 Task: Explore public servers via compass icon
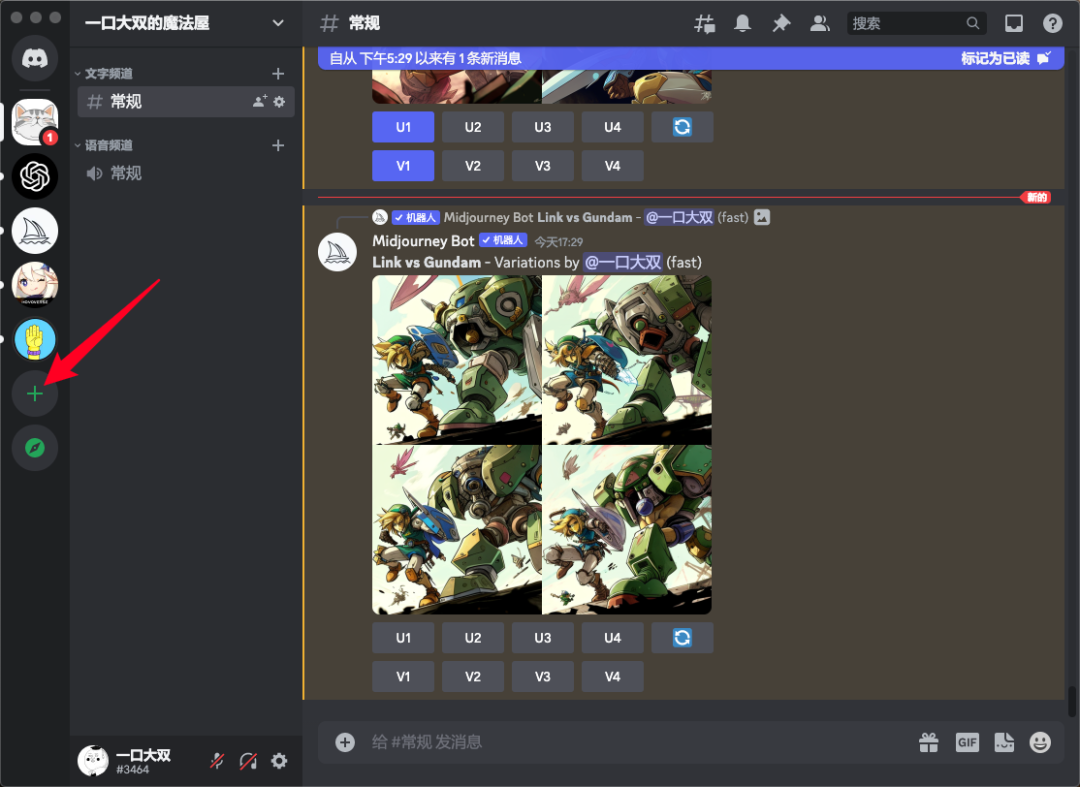pyautogui.click(x=34, y=448)
